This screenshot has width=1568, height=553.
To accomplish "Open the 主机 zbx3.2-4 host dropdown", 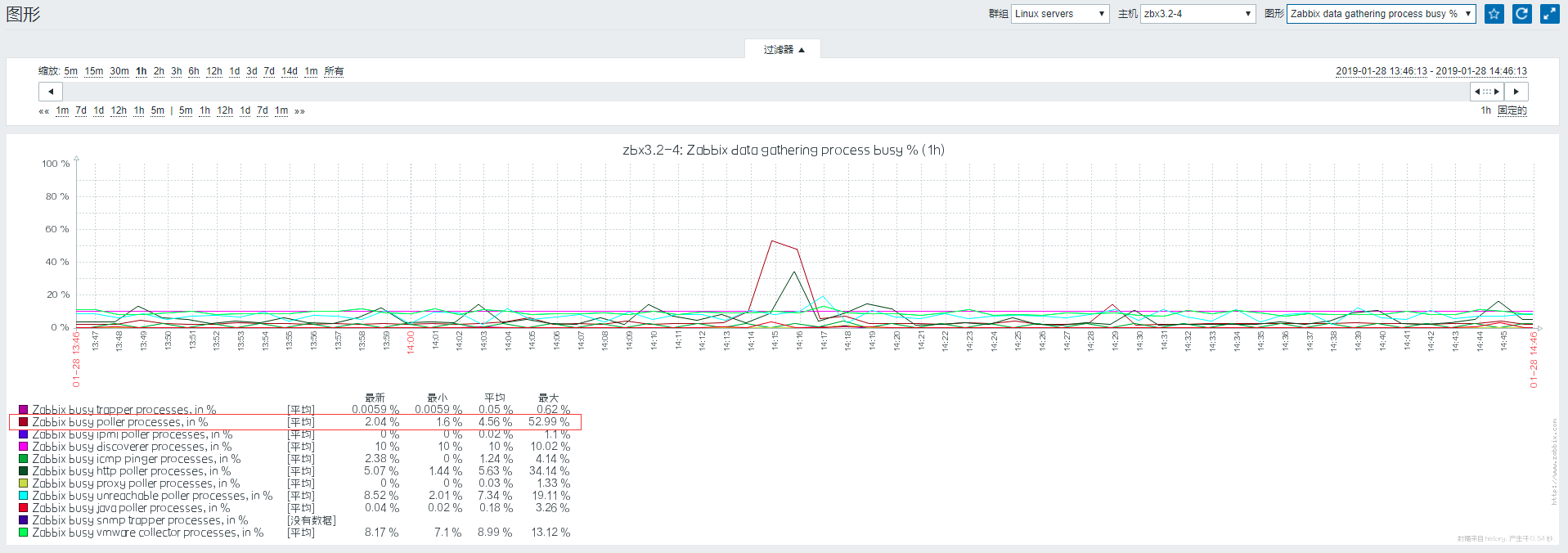I will (x=1197, y=14).
